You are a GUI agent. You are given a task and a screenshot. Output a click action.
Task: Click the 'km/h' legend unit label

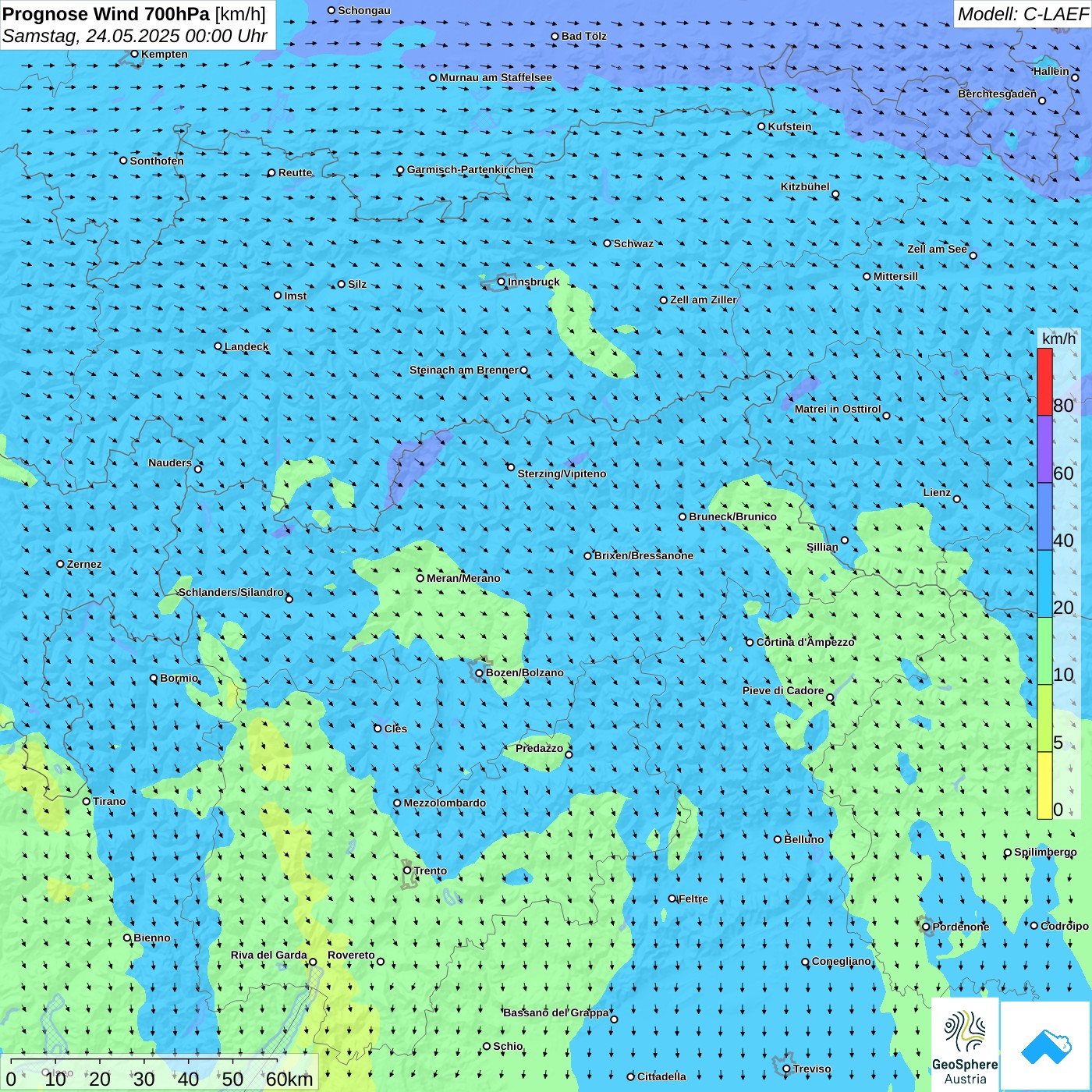pos(1058,339)
